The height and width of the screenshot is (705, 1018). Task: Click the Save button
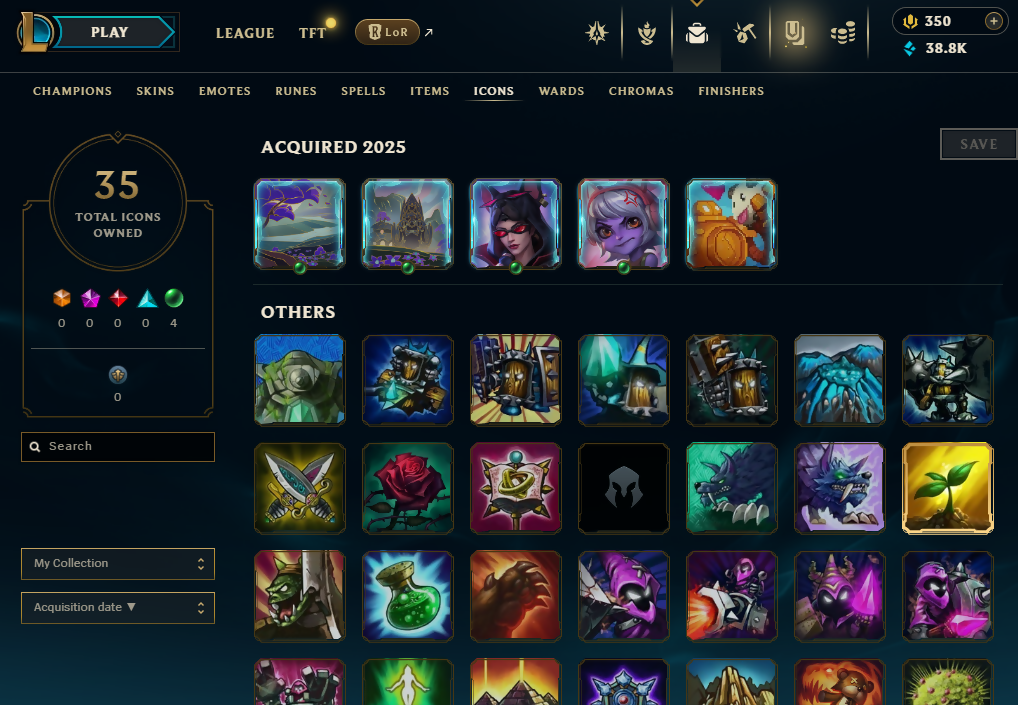click(x=978, y=144)
